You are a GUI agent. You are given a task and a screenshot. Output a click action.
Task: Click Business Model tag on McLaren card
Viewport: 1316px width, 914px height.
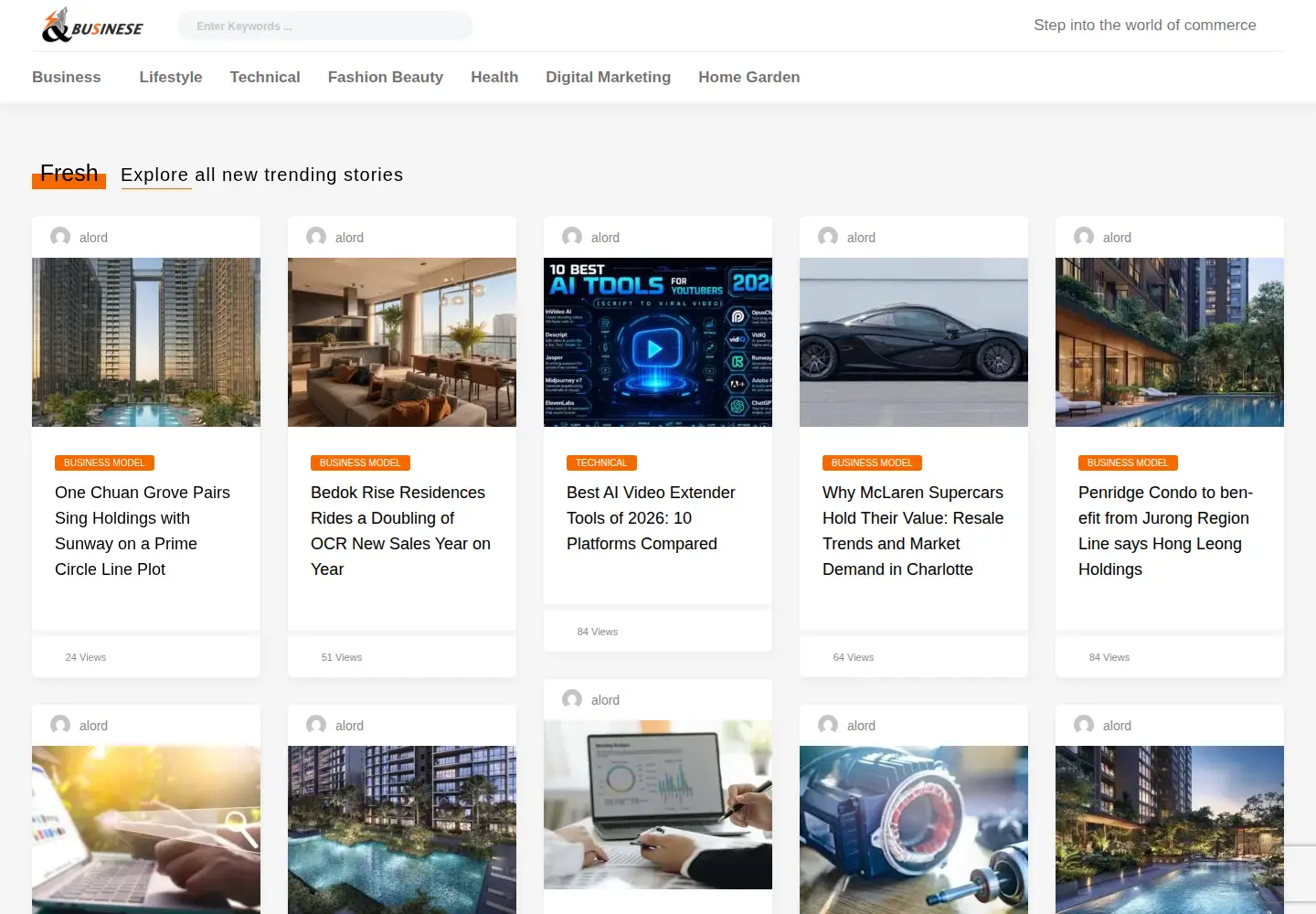(872, 462)
